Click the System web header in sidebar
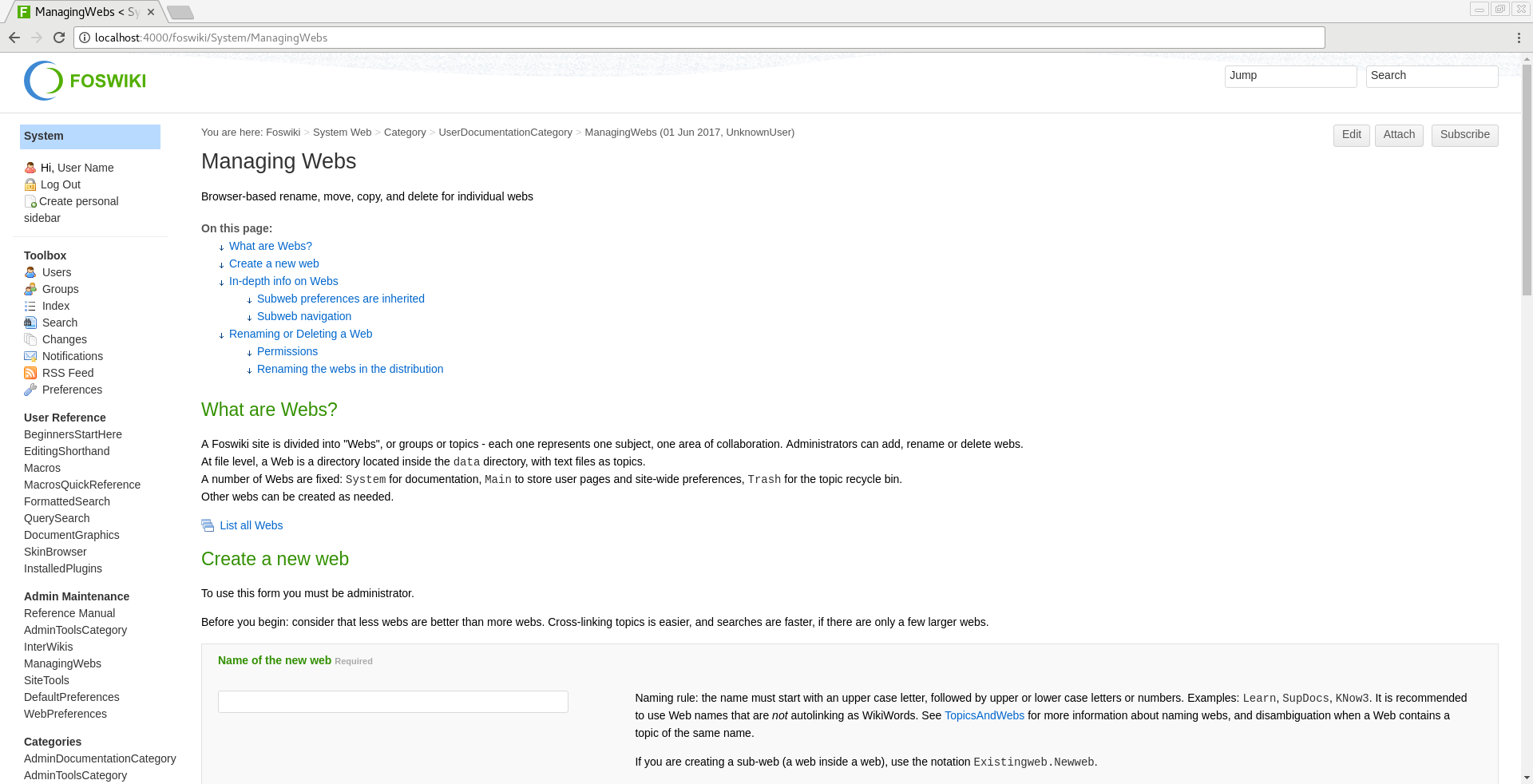The height and width of the screenshot is (784, 1533). (90, 137)
